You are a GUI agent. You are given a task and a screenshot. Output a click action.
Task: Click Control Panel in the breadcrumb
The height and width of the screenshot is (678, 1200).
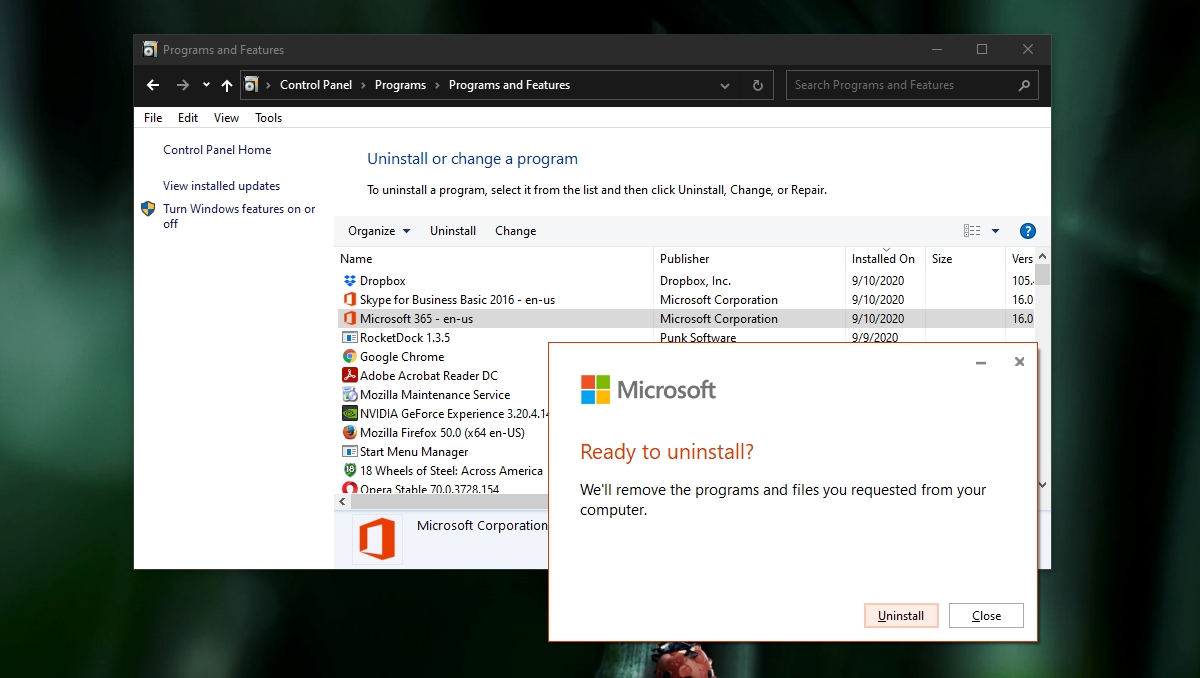[x=316, y=85]
